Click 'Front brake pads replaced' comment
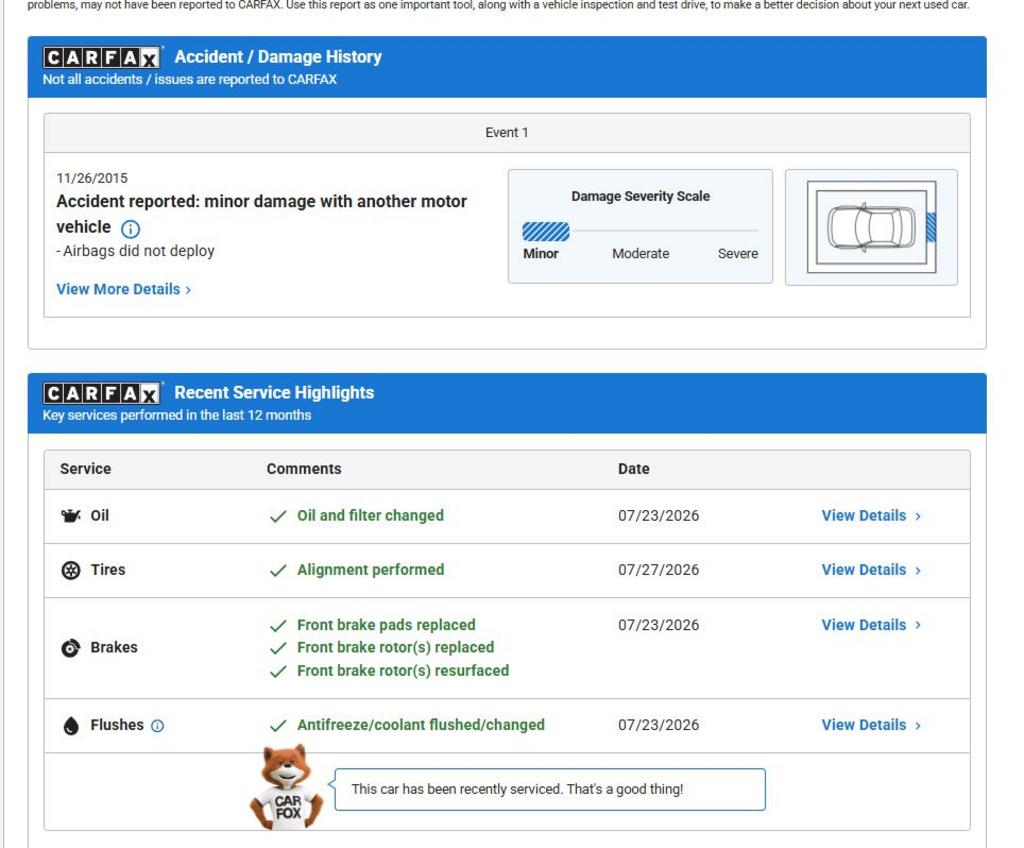This screenshot has height=848, width=1024. coord(386,625)
